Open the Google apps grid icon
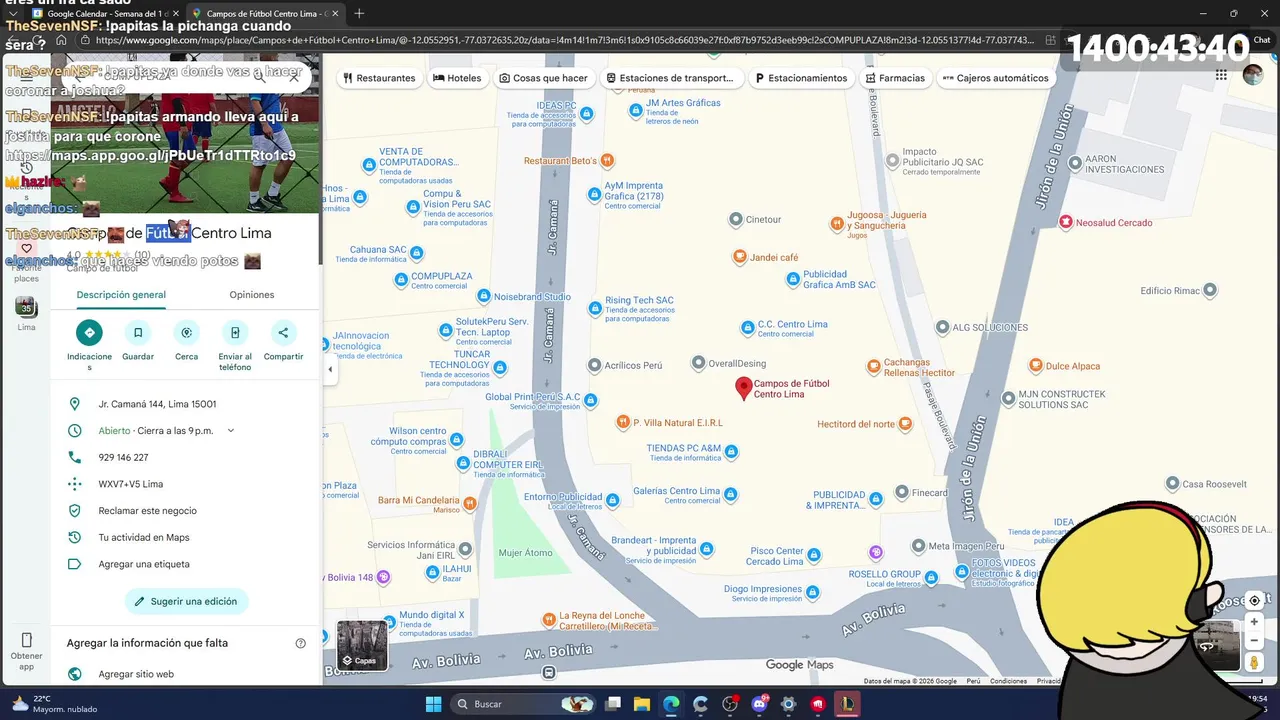 pyautogui.click(x=1221, y=75)
